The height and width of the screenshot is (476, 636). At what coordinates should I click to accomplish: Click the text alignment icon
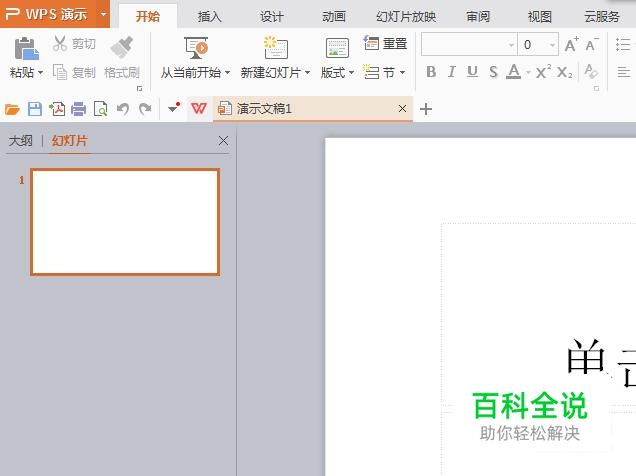point(623,72)
